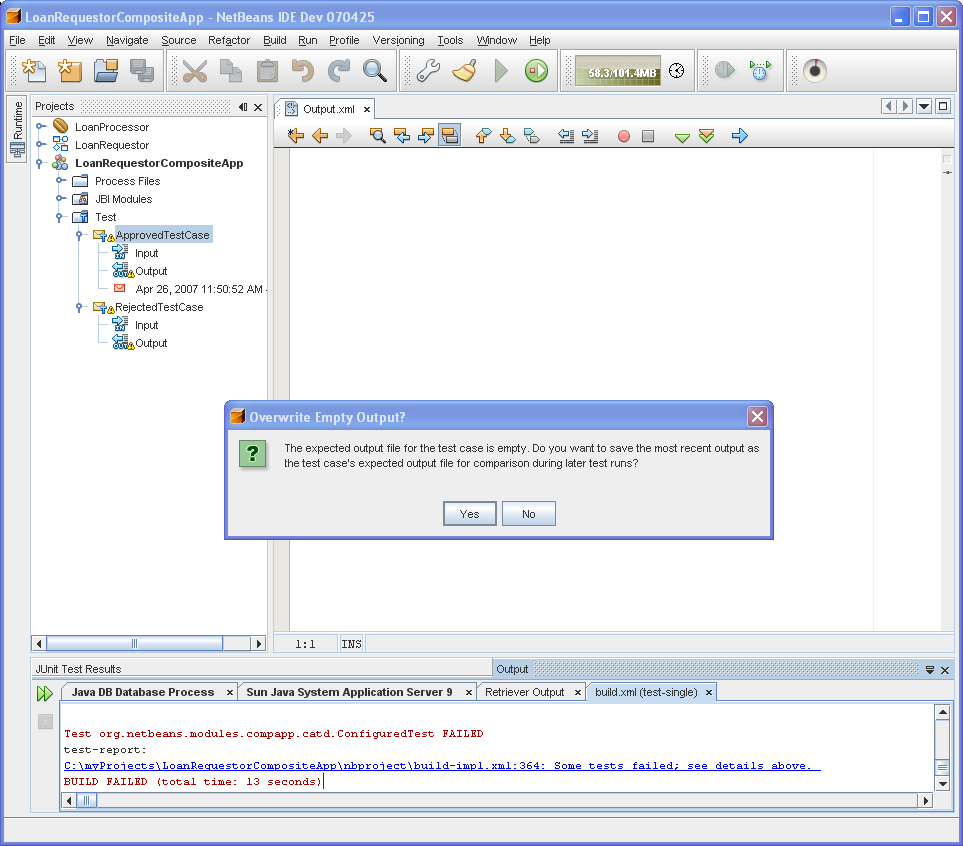Click the Save All disks icon

pos(142,71)
